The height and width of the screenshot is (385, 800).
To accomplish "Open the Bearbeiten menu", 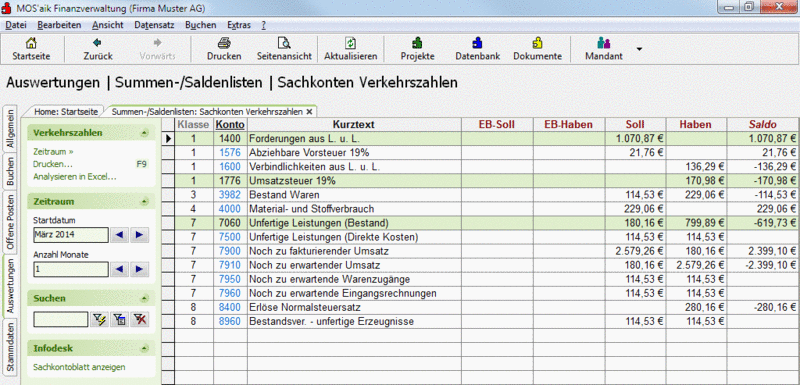I will click(59, 24).
